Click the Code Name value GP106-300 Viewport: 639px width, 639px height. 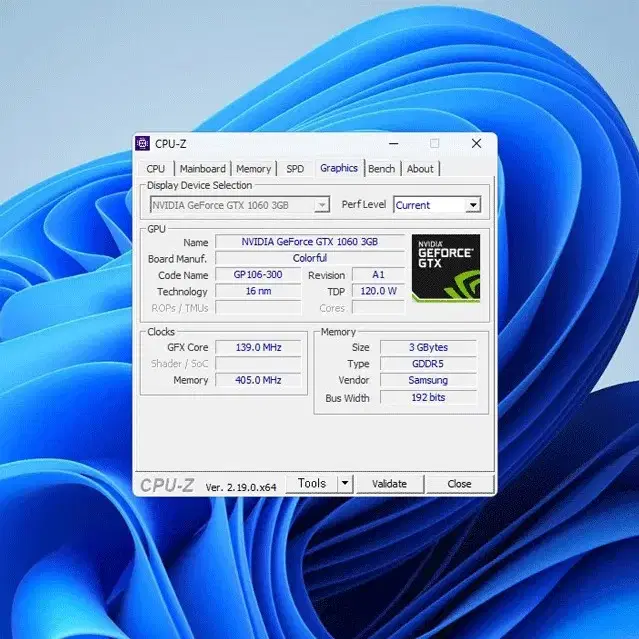[x=258, y=274]
